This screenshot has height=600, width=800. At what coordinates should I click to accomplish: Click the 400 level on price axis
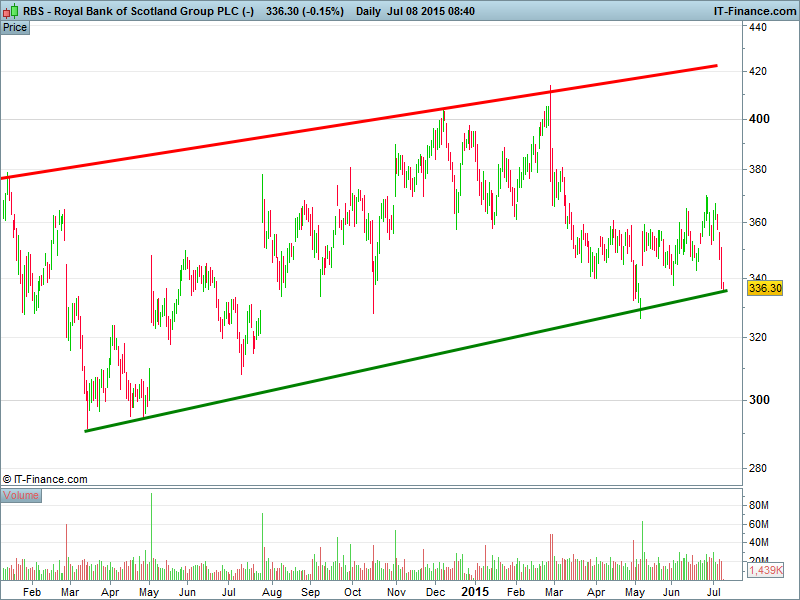[x=758, y=119]
